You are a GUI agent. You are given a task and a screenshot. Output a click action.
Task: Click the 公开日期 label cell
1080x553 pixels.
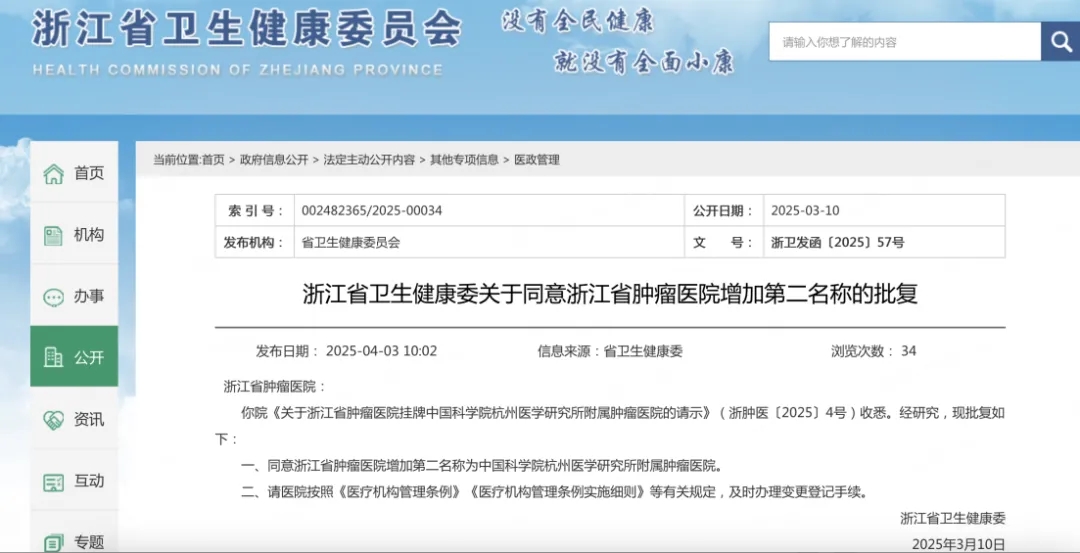(724, 211)
